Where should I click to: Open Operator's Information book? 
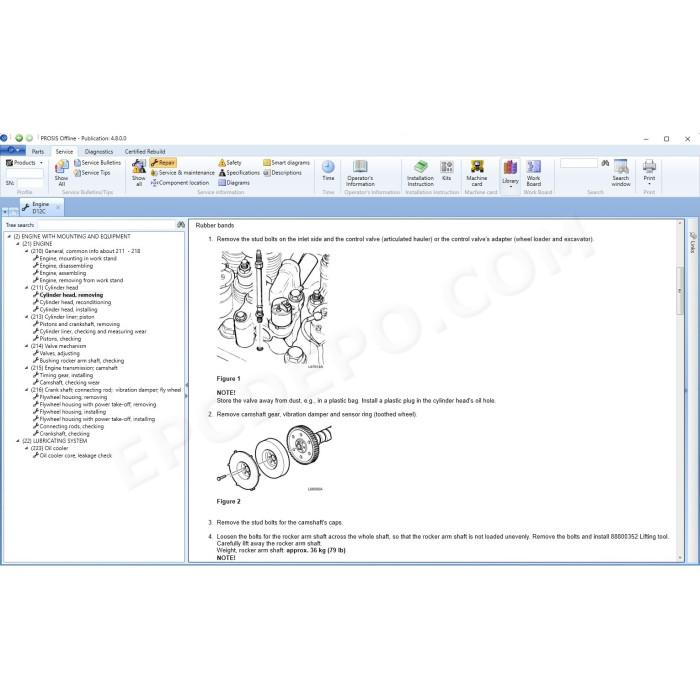pyautogui.click(x=360, y=173)
